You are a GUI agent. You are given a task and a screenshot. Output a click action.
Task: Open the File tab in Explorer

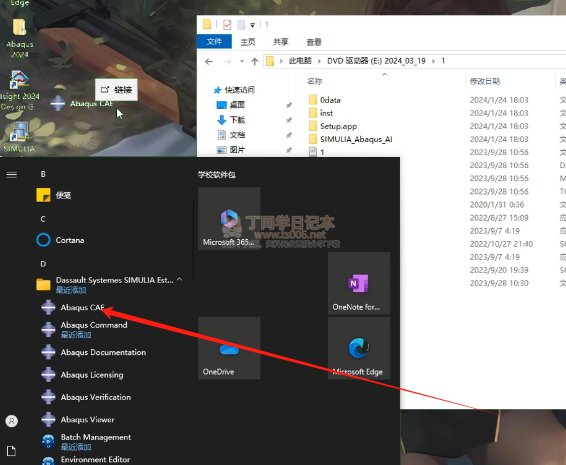pos(214,42)
